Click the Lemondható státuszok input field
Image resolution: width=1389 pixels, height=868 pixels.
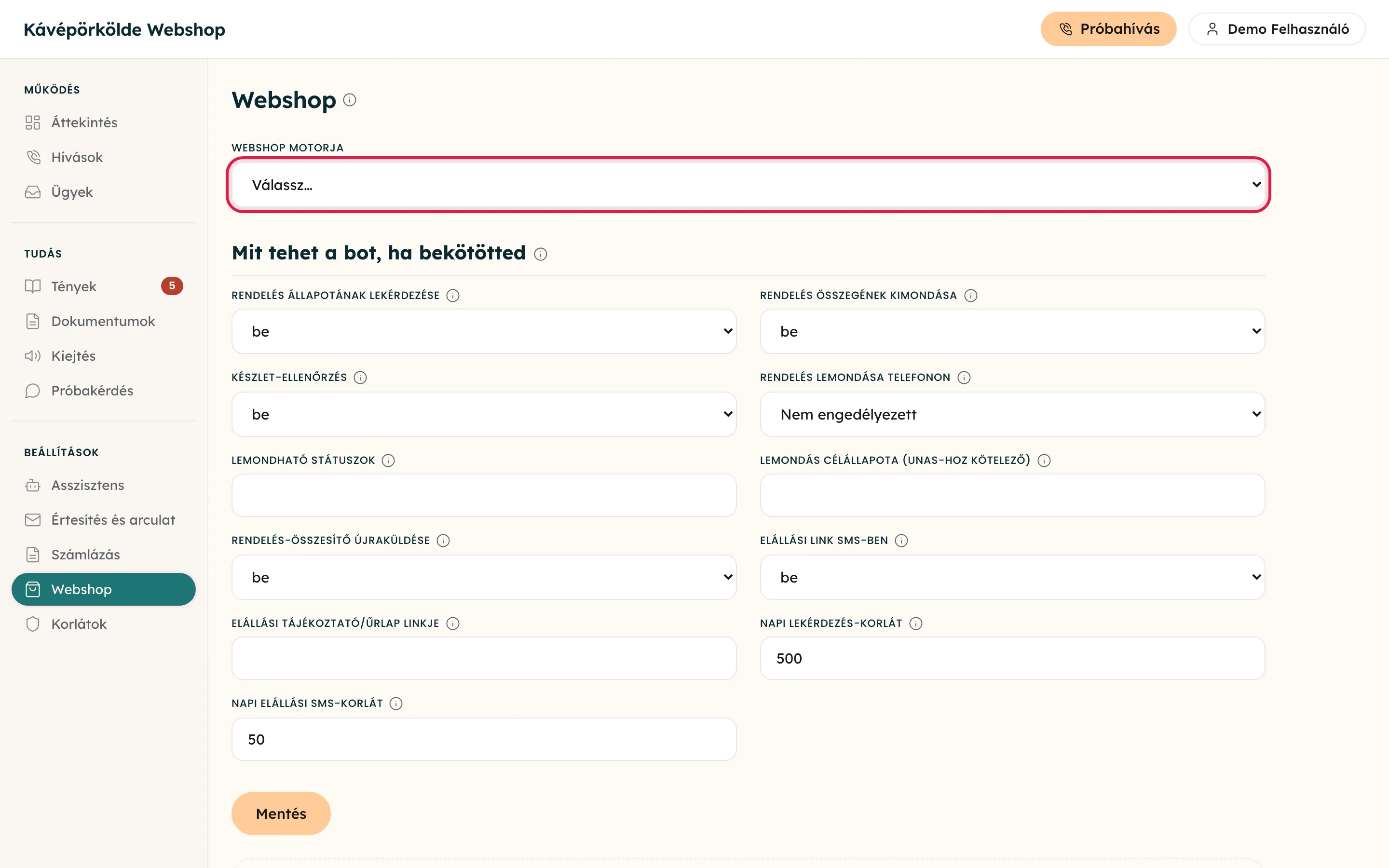tap(484, 495)
